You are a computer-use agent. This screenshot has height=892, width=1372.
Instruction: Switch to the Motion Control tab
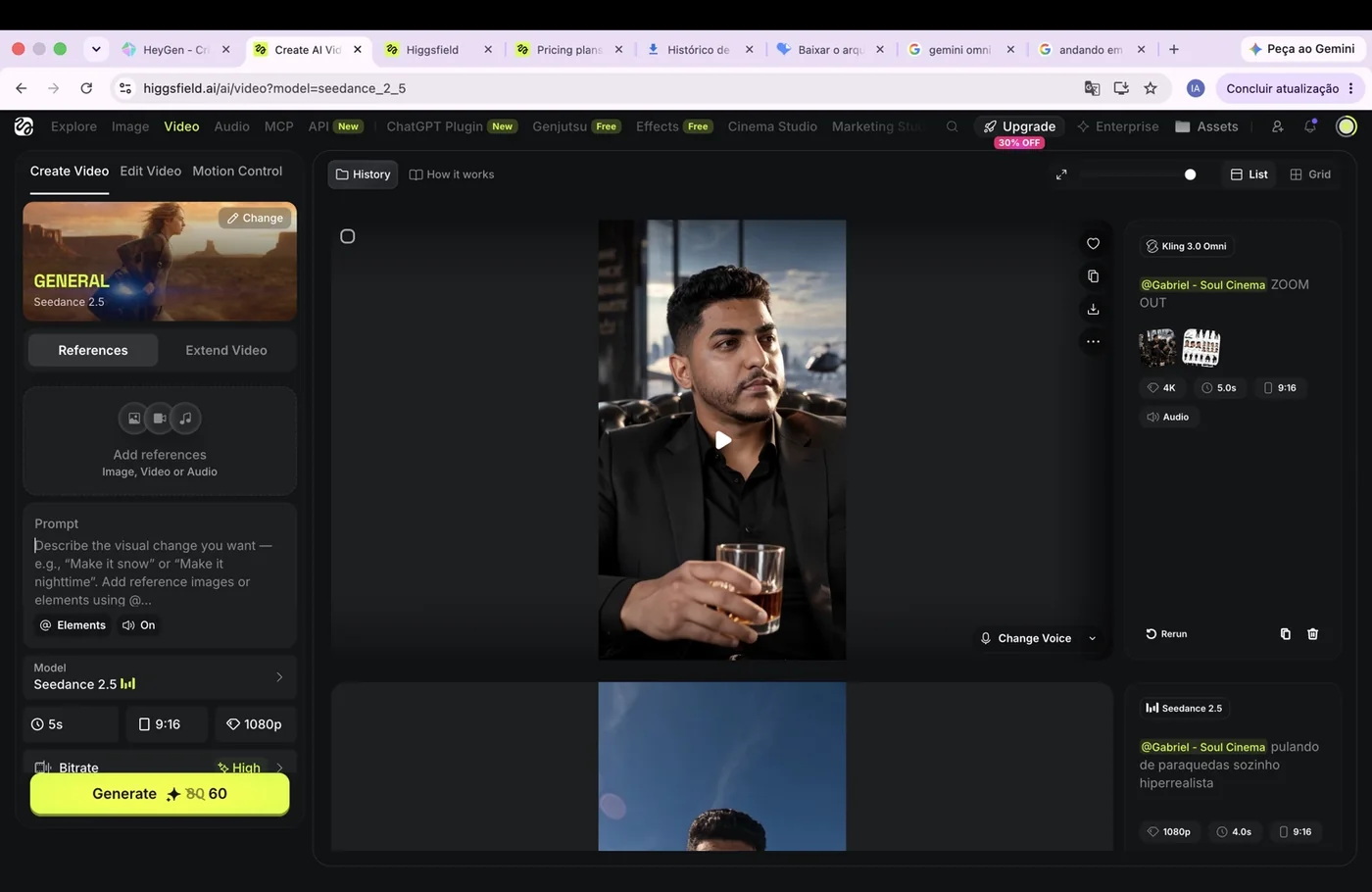click(237, 171)
